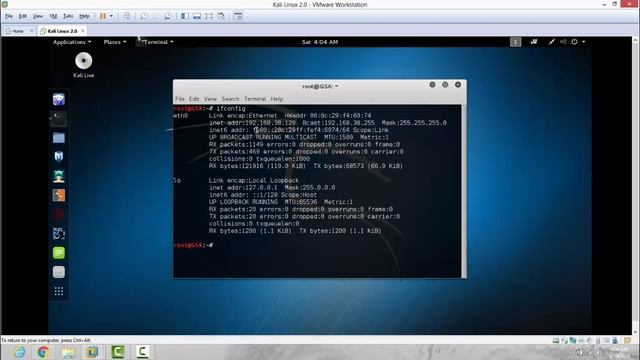Launch Maltego from the dock
Image resolution: width=640 pixels, height=360 pixels.
59,214
